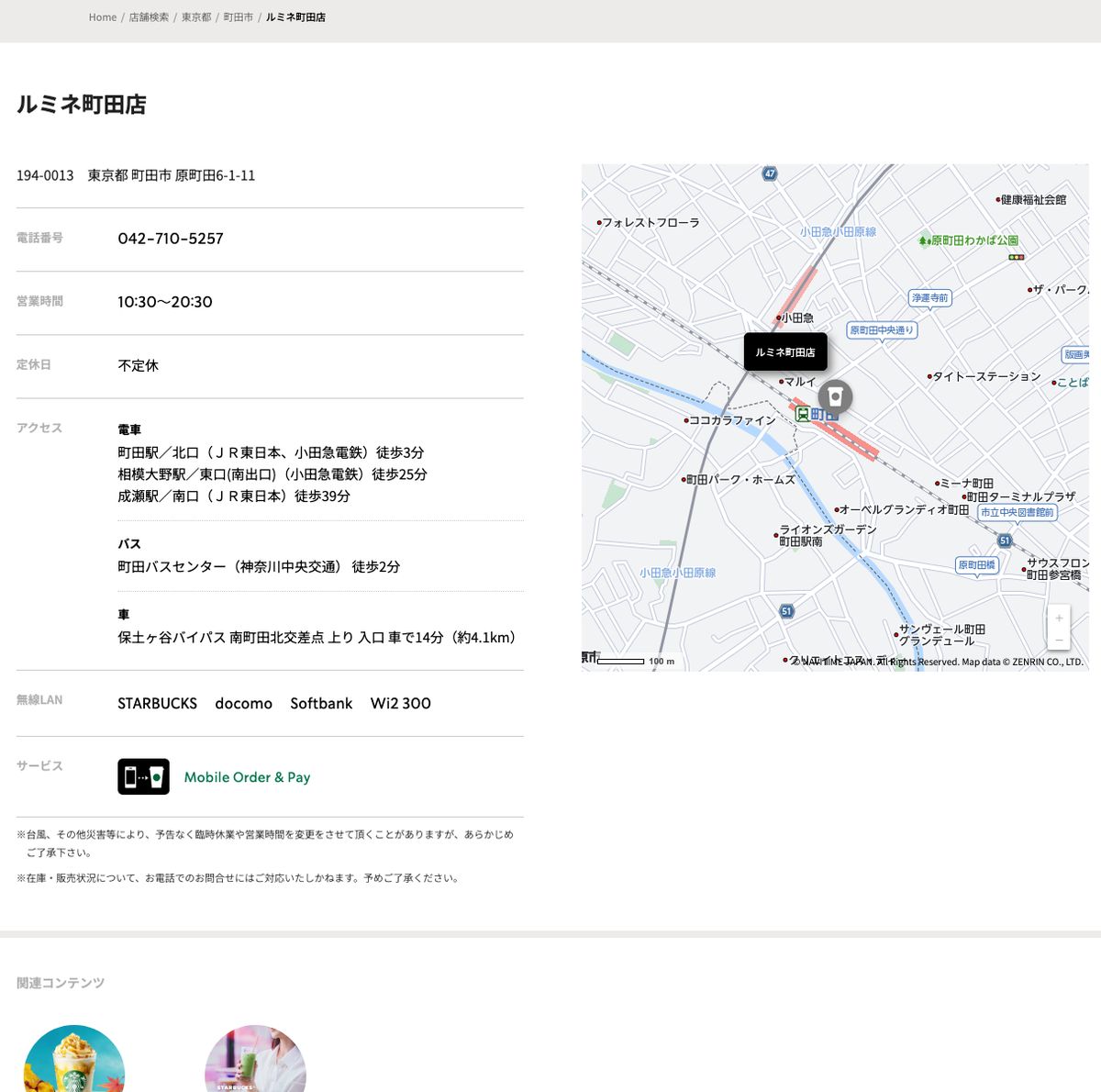Image resolution: width=1101 pixels, height=1092 pixels.
Task: Click the Wi2 300 wireless LAN entry
Action: coord(401,704)
